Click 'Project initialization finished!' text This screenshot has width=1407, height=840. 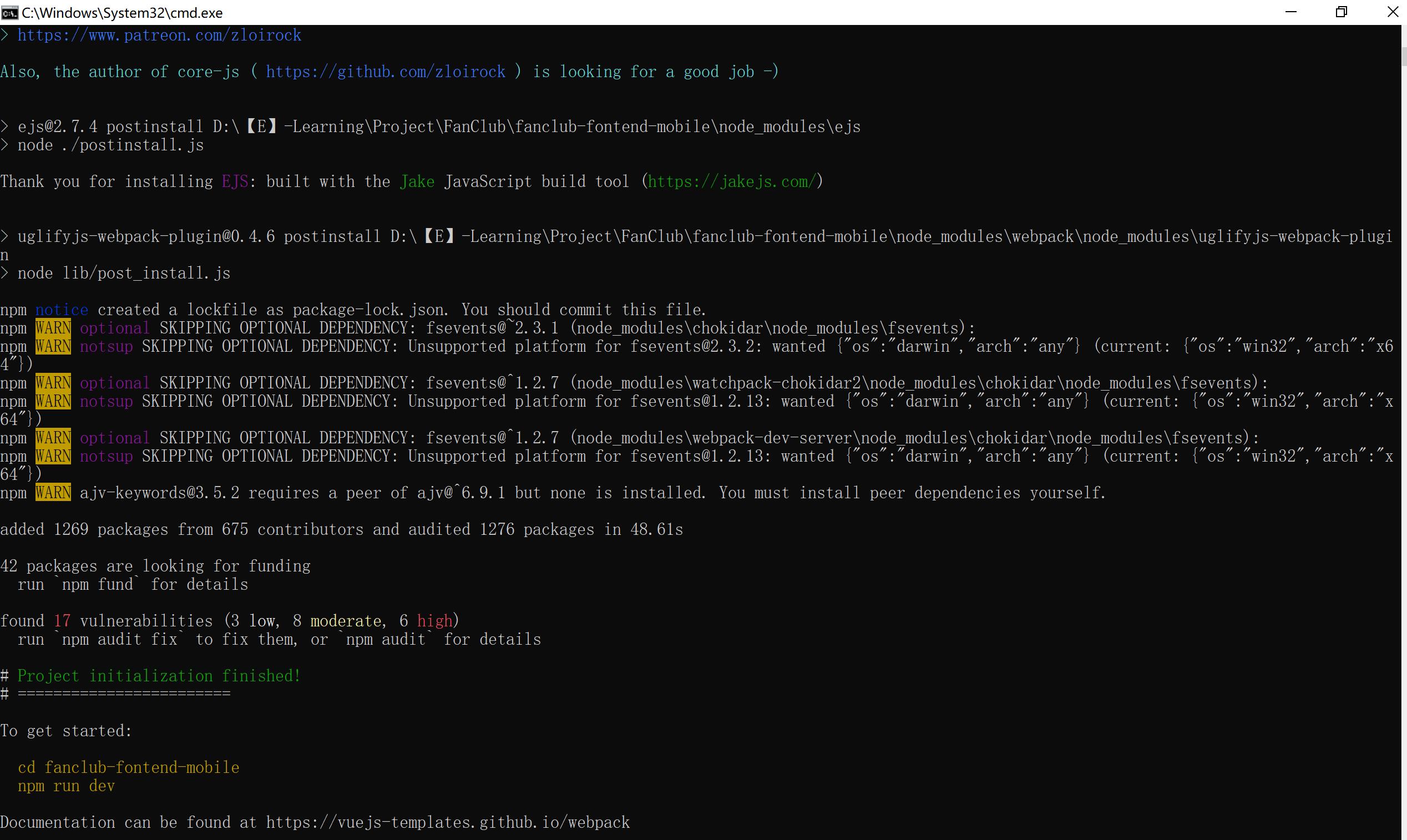[159, 676]
